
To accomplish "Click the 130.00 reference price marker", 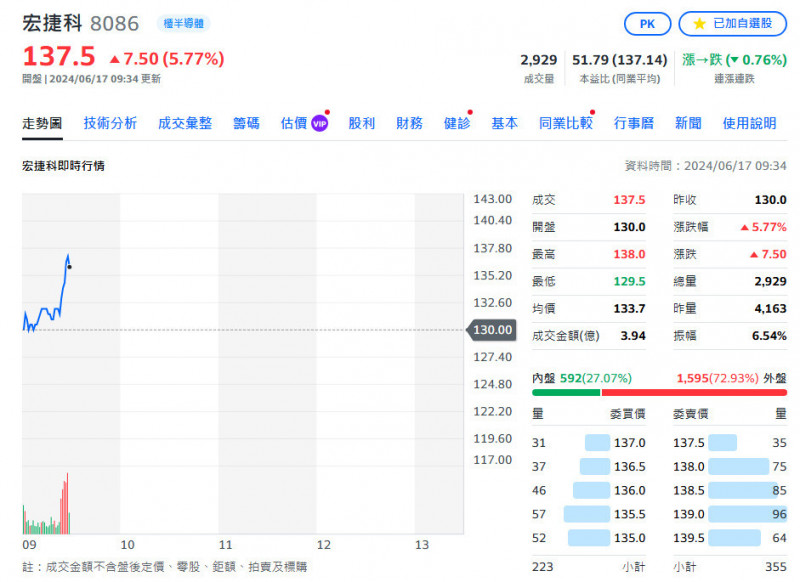I will pos(491,330).
